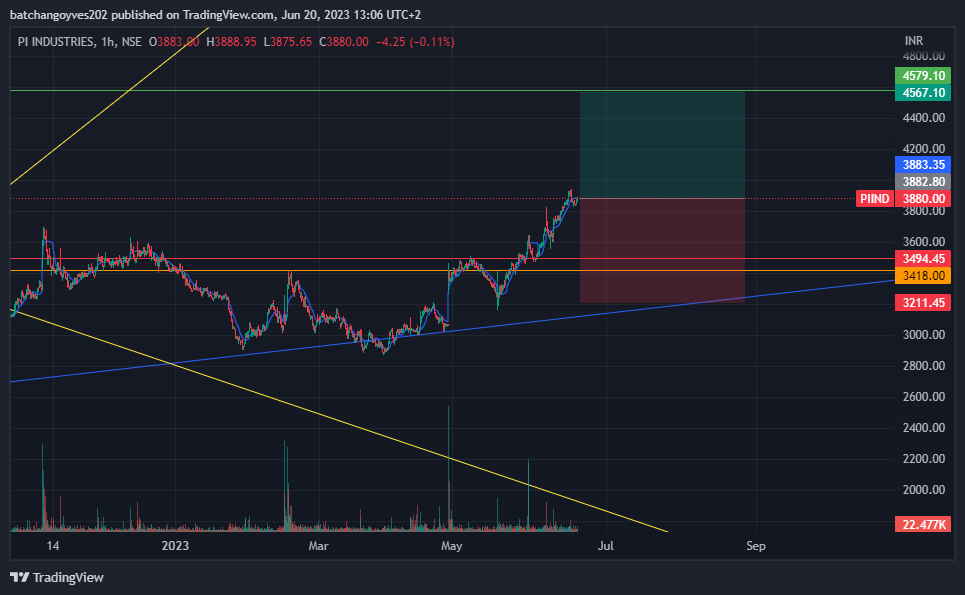Image resolution: width=965 pixels, height=595 pixels.
Task: Click the 3000.00 price axis tick
Action: coord(924,335)
